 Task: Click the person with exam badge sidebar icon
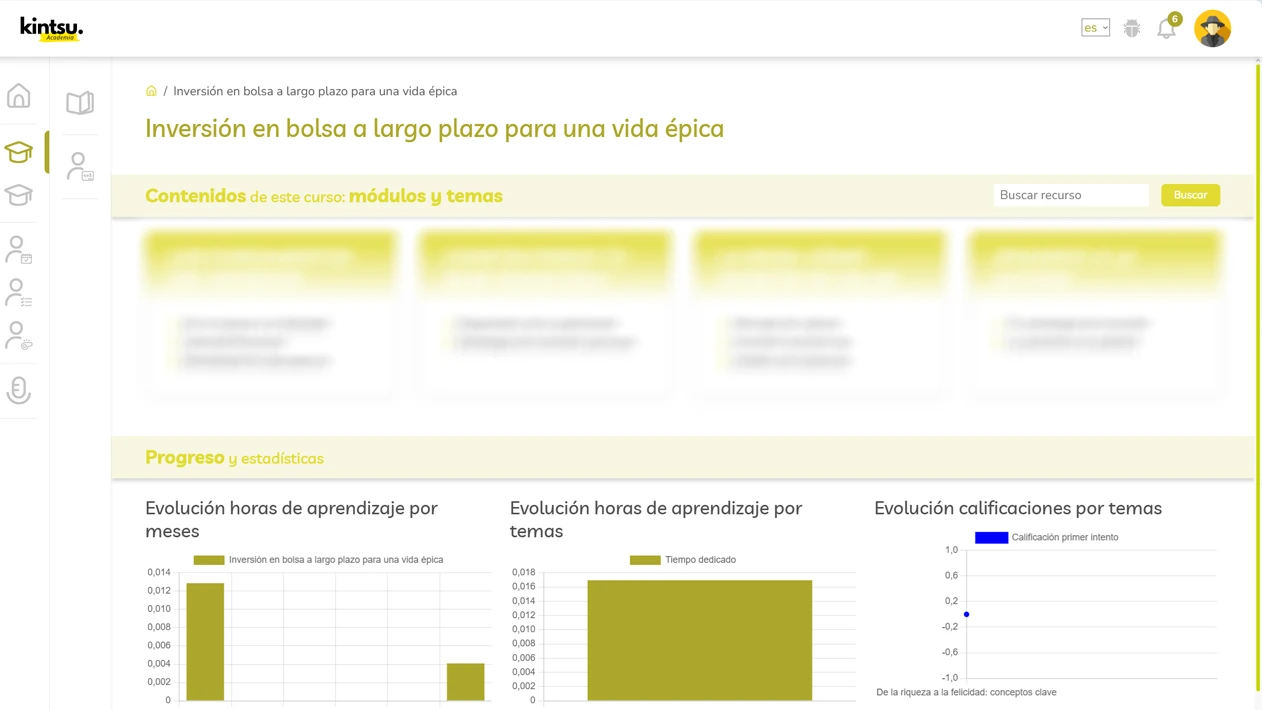pos(79,165)
